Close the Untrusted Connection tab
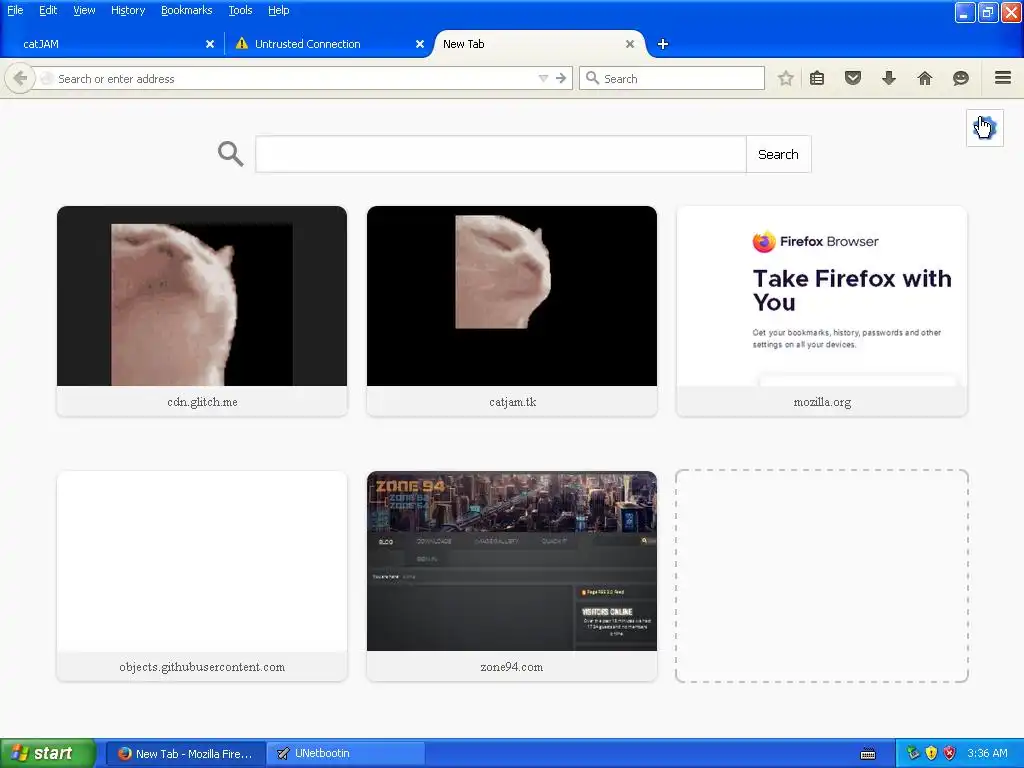This screenshot has width=1024, height=768. 420,44
